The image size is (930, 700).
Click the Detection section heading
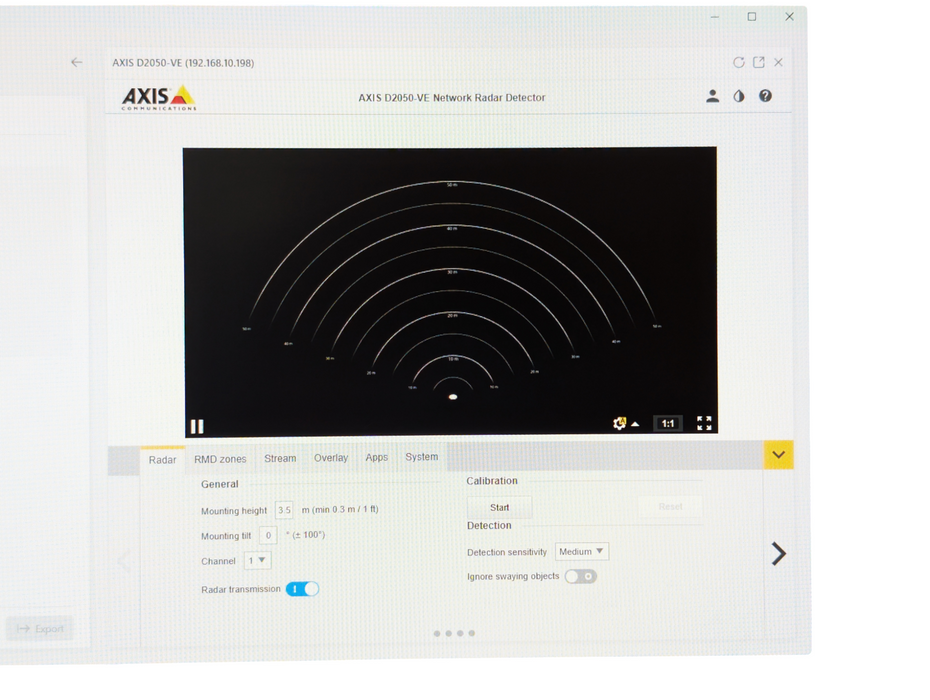point(489,526)
